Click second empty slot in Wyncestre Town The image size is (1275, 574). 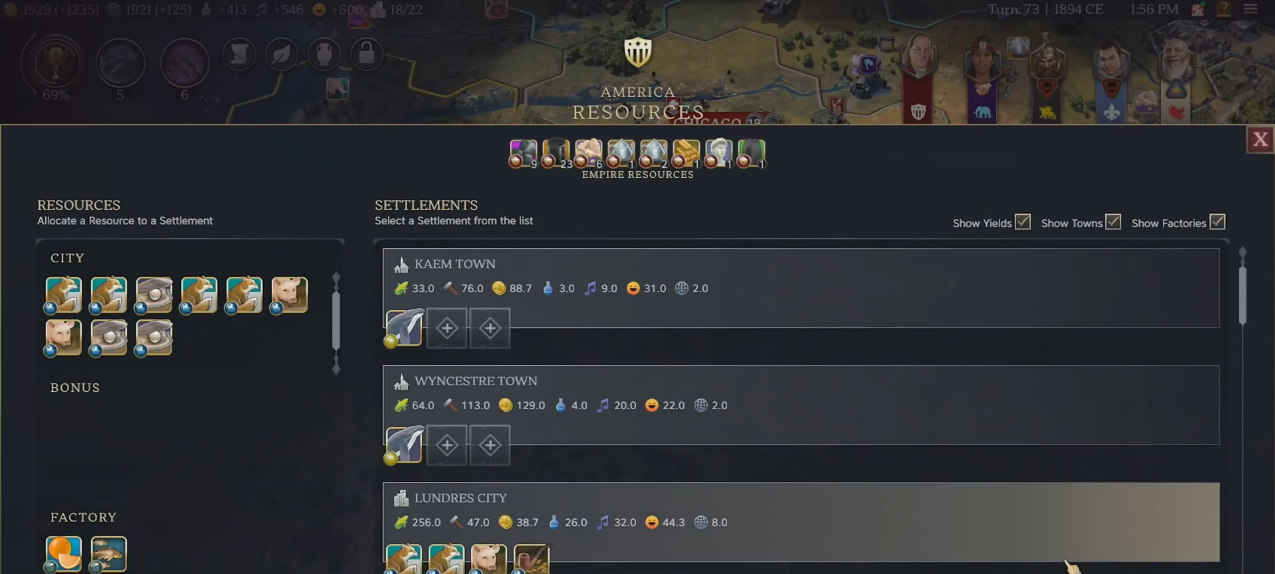pos(490,445)
